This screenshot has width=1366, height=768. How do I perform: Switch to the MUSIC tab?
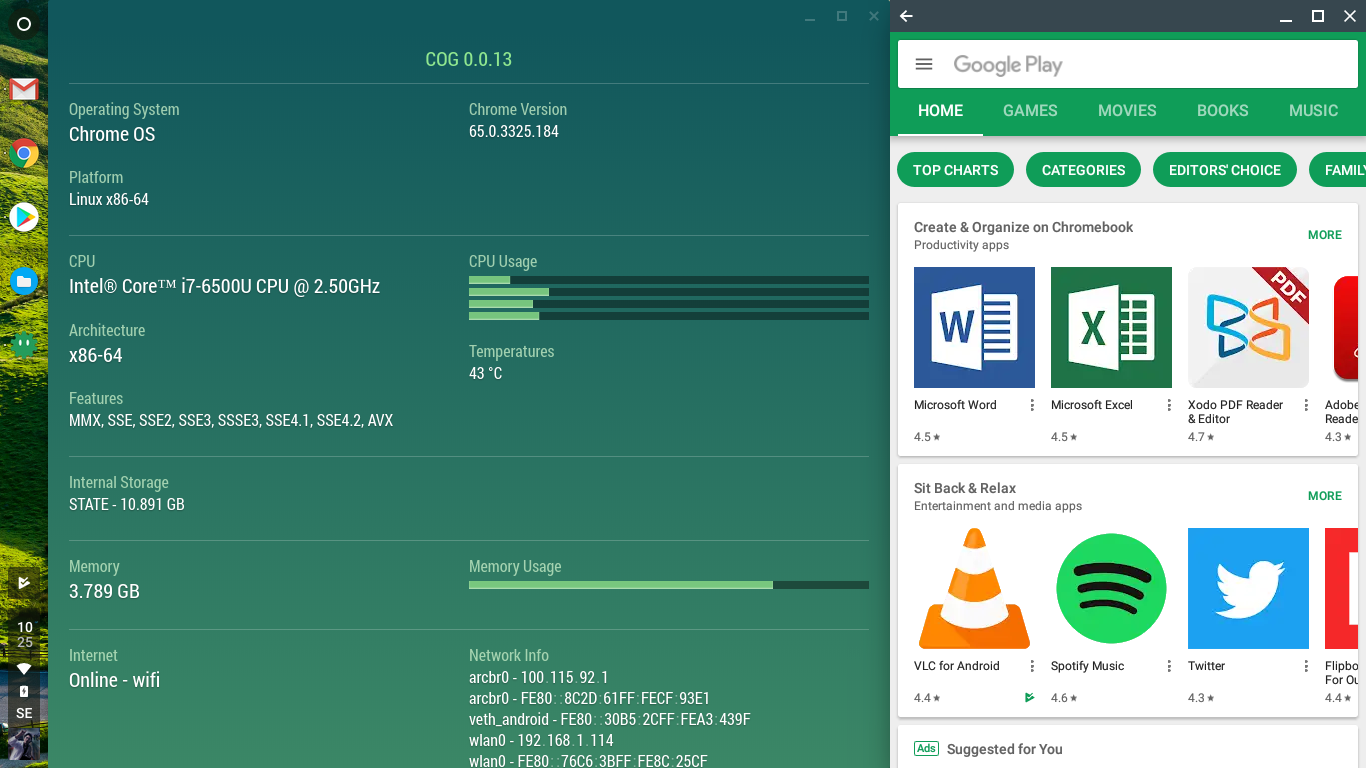[1313, 111]
